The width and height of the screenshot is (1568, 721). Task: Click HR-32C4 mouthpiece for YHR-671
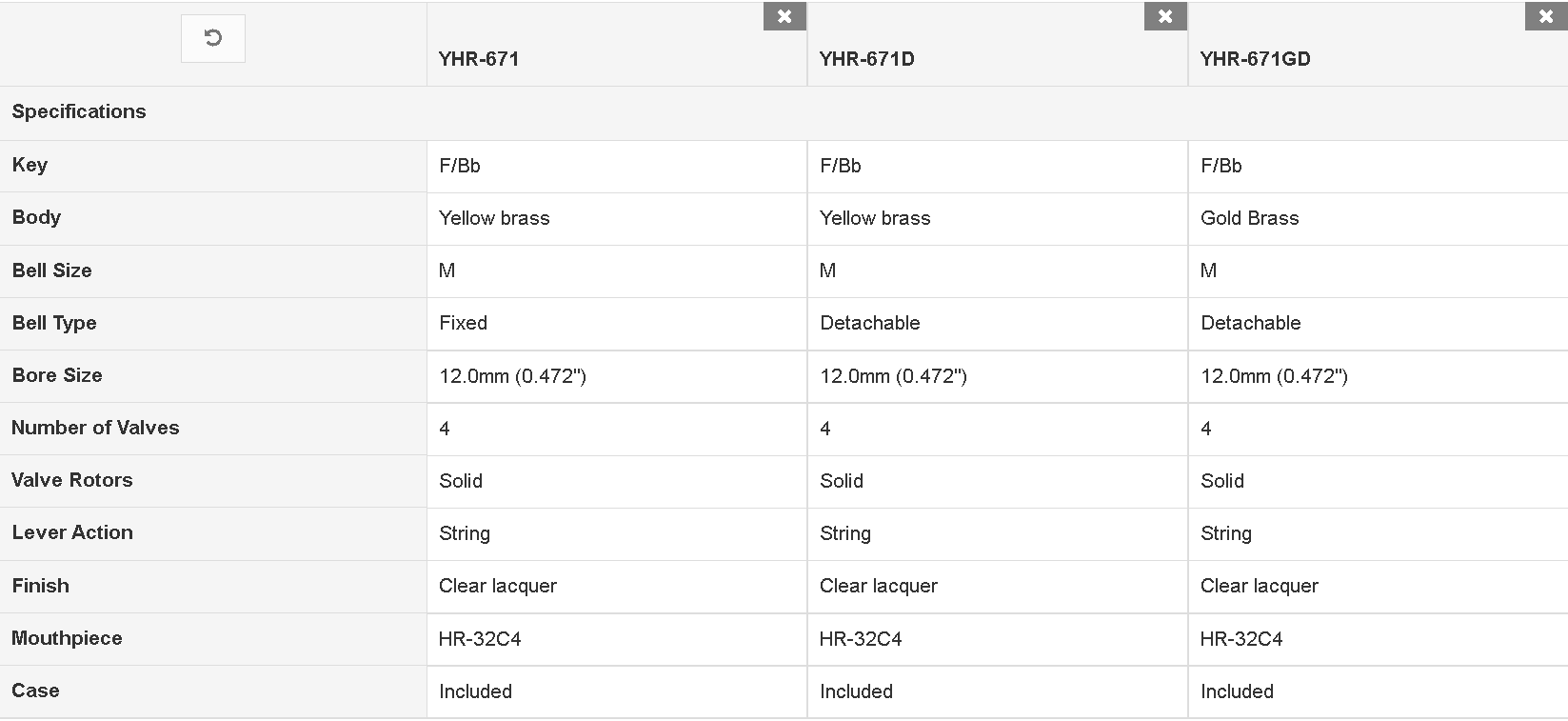point(480,639)
